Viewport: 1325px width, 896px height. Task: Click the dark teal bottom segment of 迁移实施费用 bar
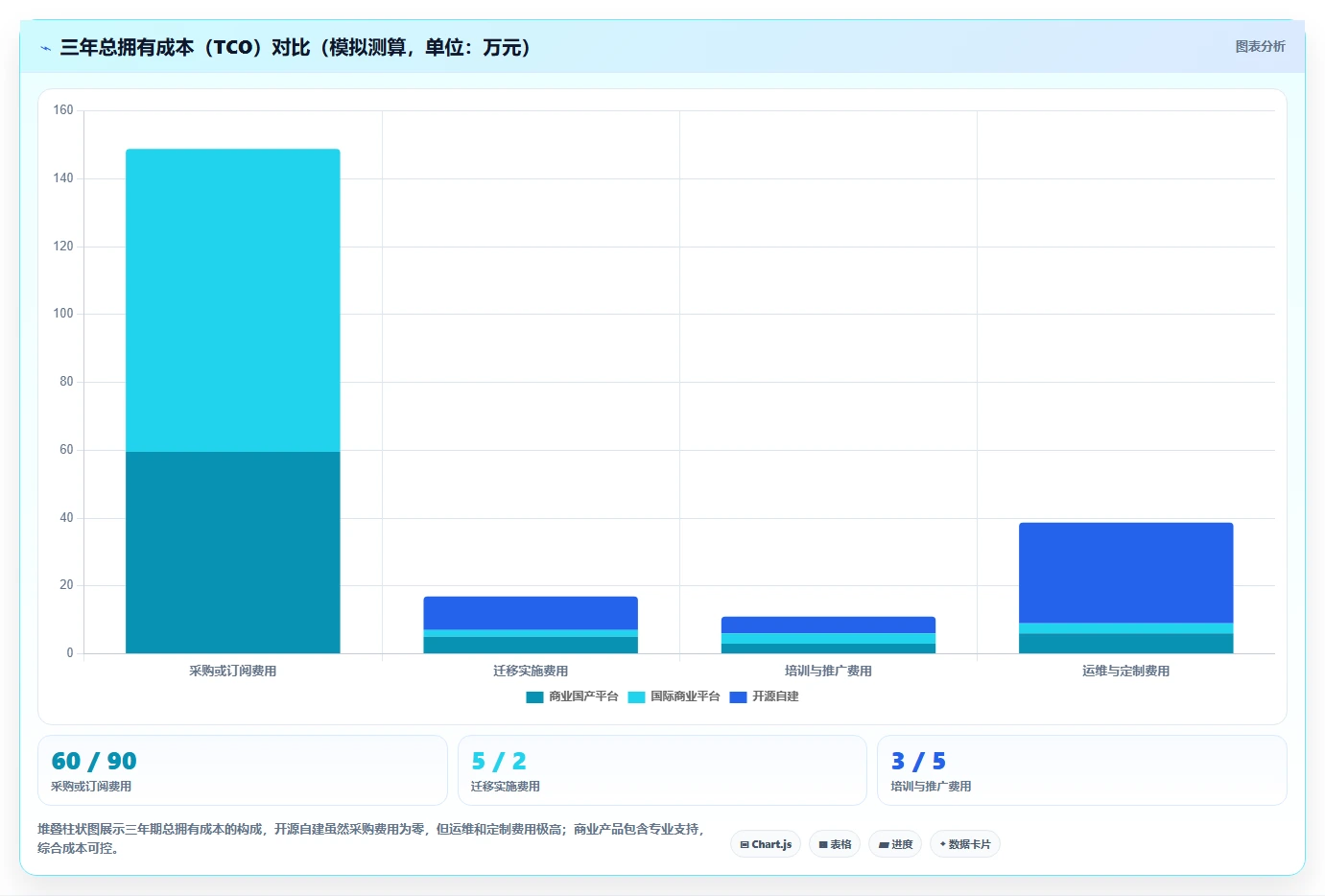[x=531, y=646]
